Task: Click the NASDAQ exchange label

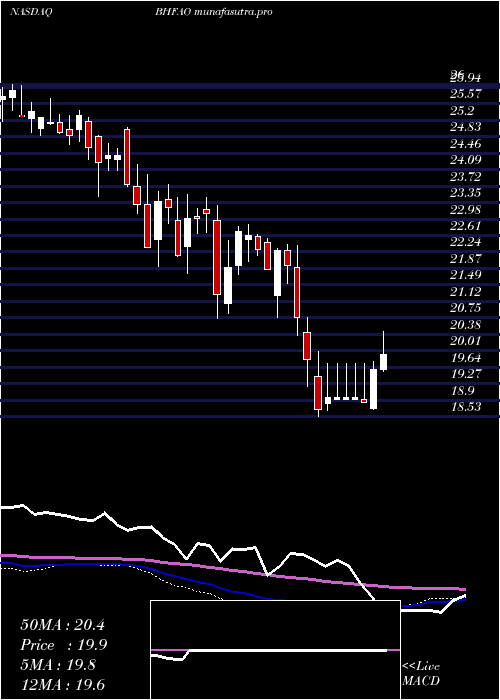Action: (x=31, y=12)
